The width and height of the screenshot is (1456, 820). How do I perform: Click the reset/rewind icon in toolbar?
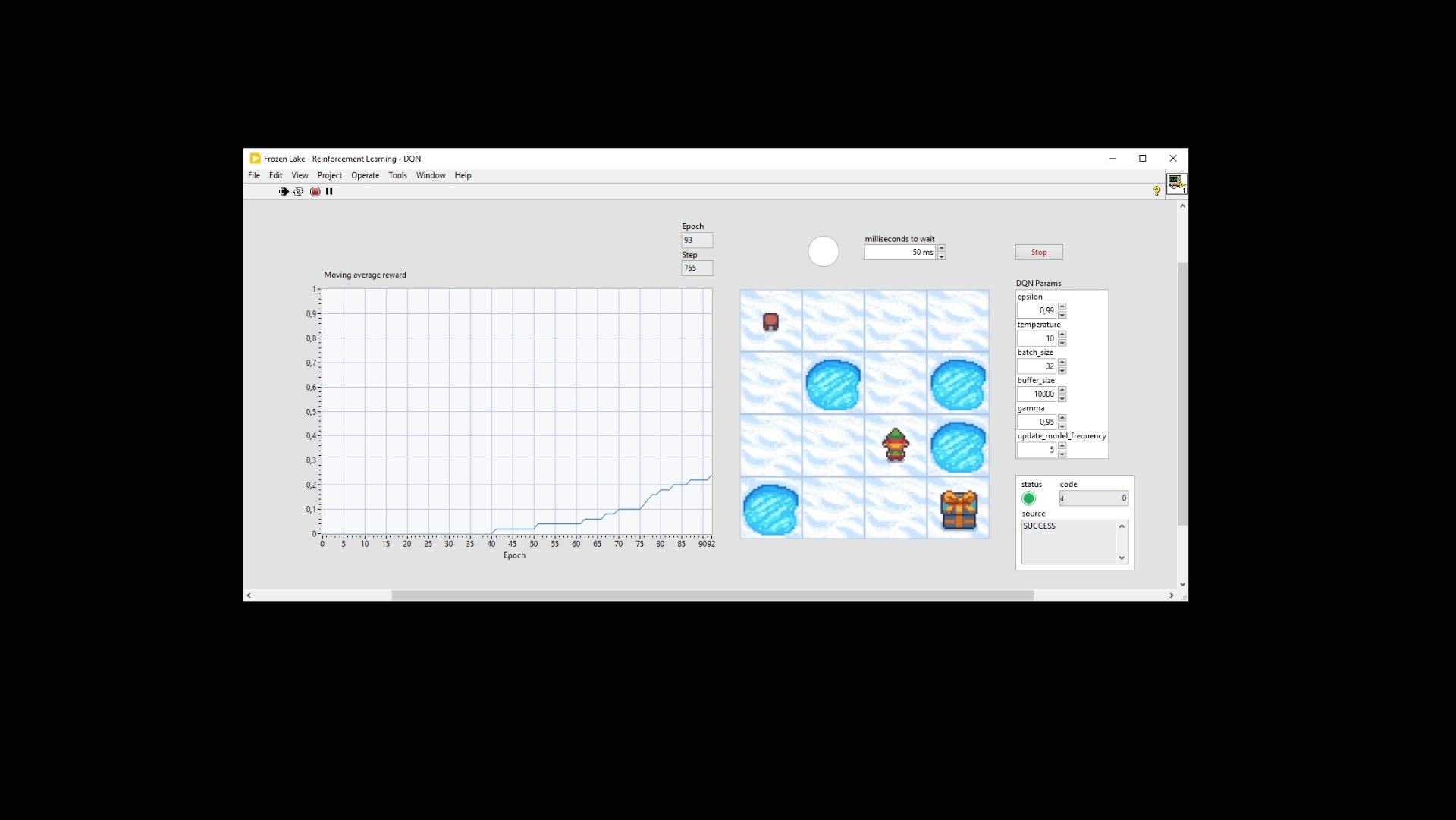(x=297, y=191)
